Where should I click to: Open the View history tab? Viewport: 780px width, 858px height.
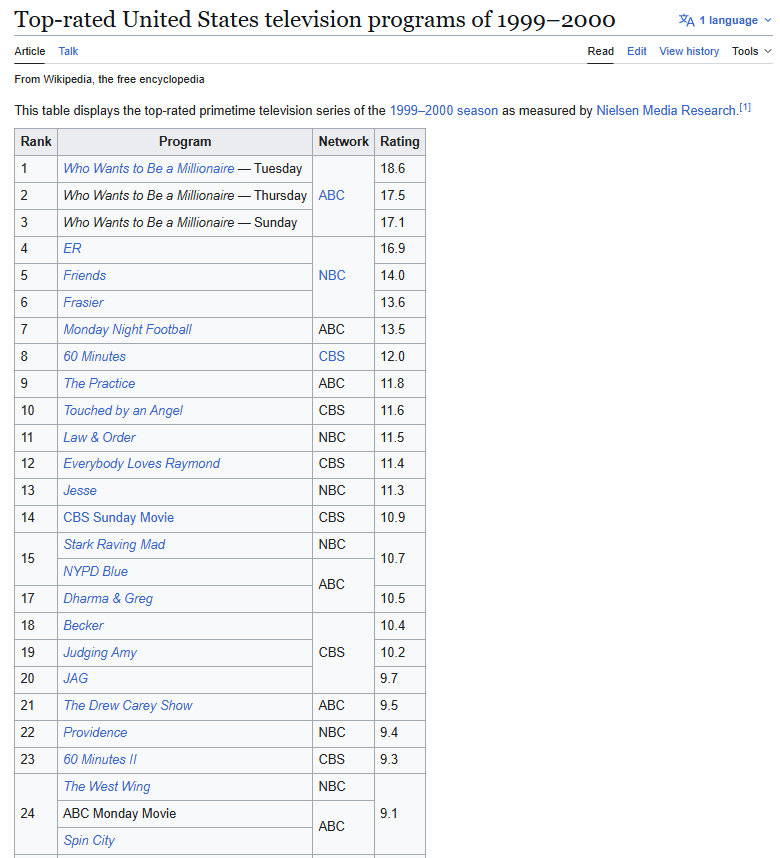pos(689,51)
